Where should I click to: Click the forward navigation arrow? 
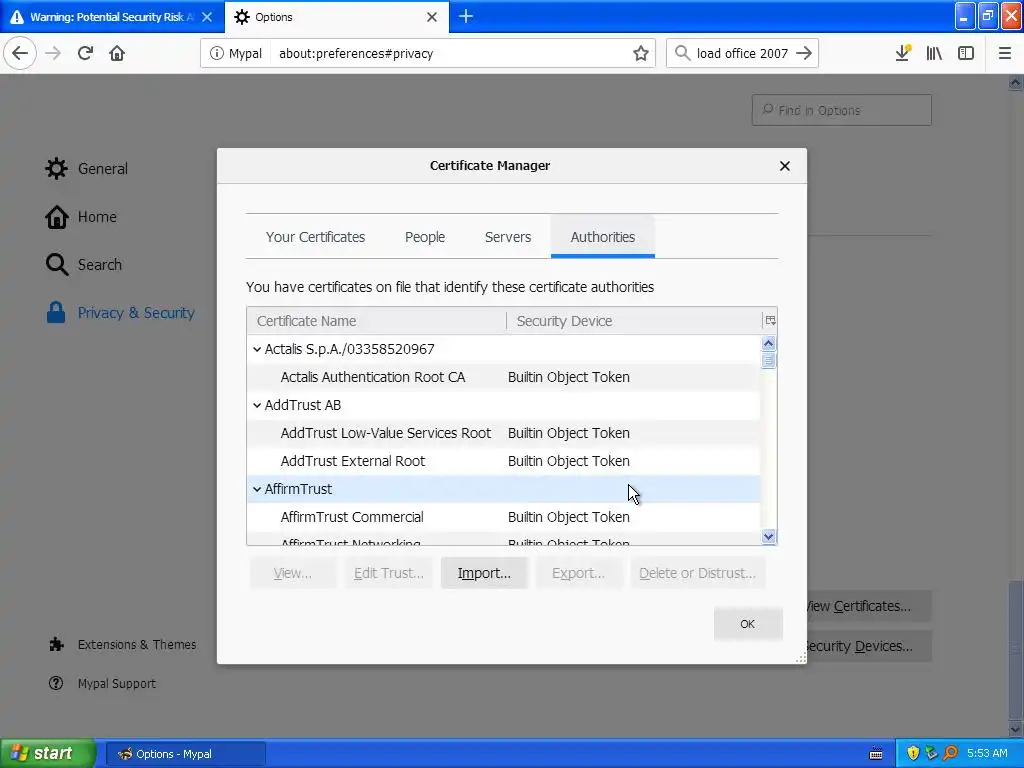(53, 53)
